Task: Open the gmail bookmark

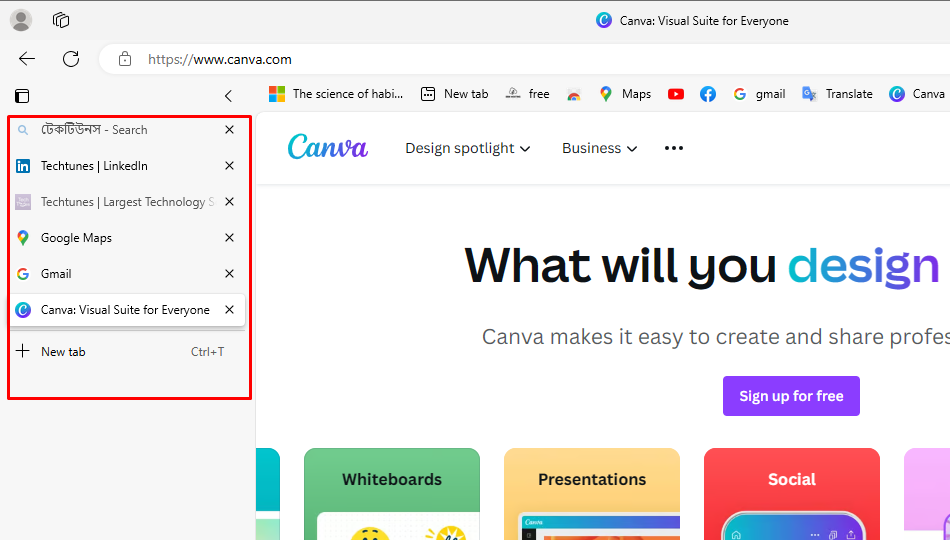Action: click(759, 94)
